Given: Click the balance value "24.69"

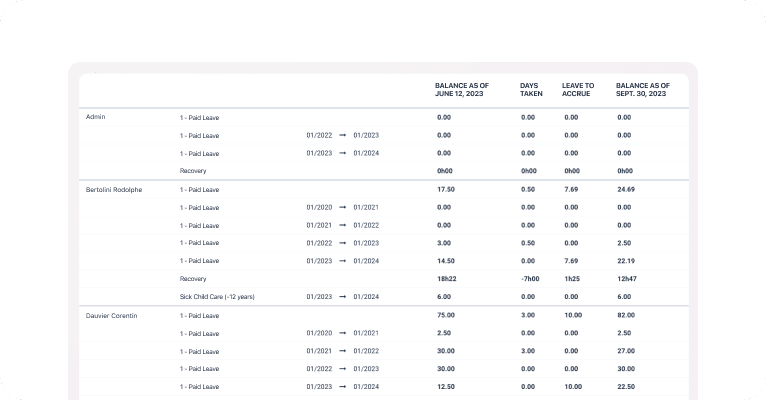Looking at the screenshot, I should point(626,189).
